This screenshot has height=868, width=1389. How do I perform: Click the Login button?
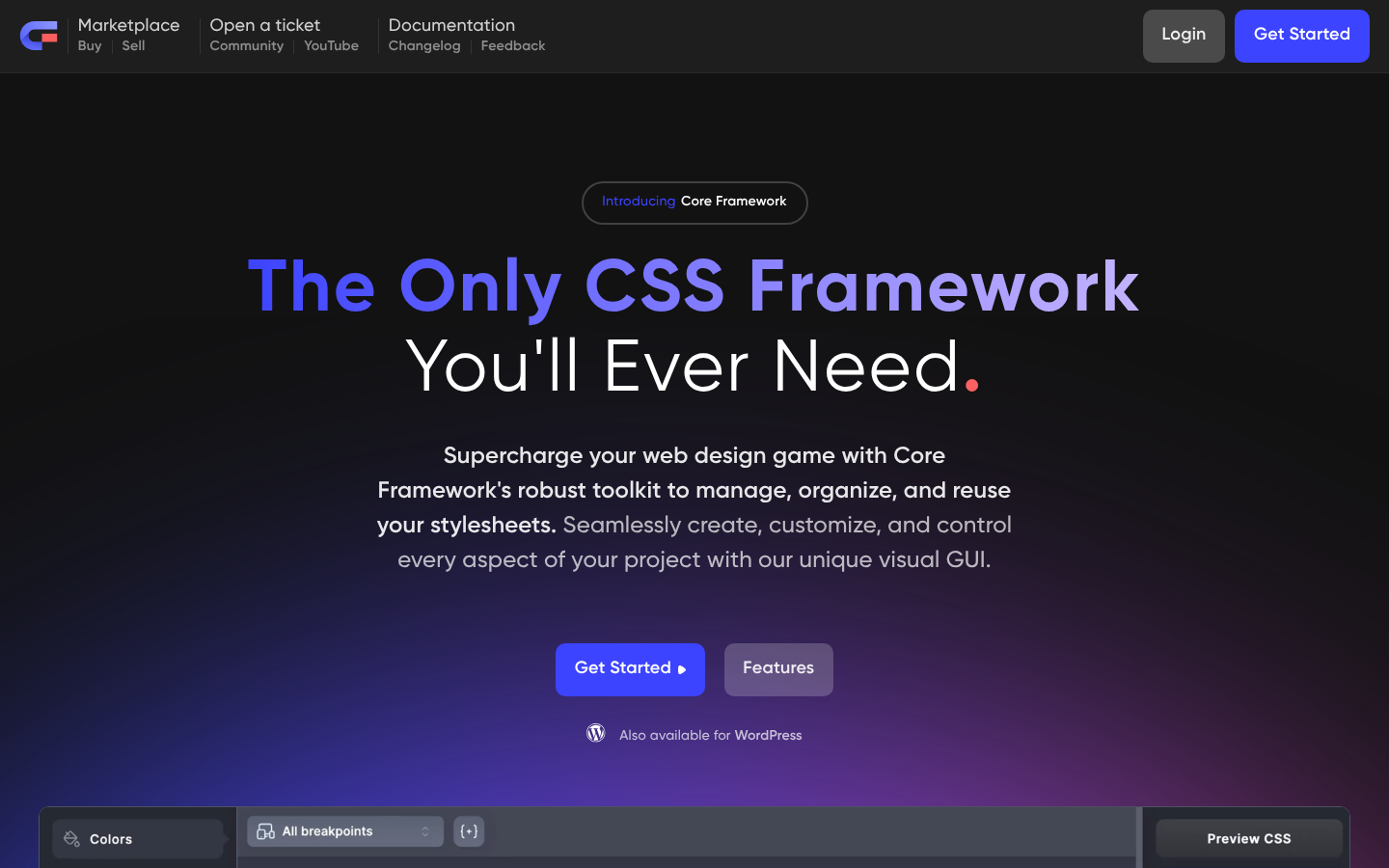[1184, 36]
